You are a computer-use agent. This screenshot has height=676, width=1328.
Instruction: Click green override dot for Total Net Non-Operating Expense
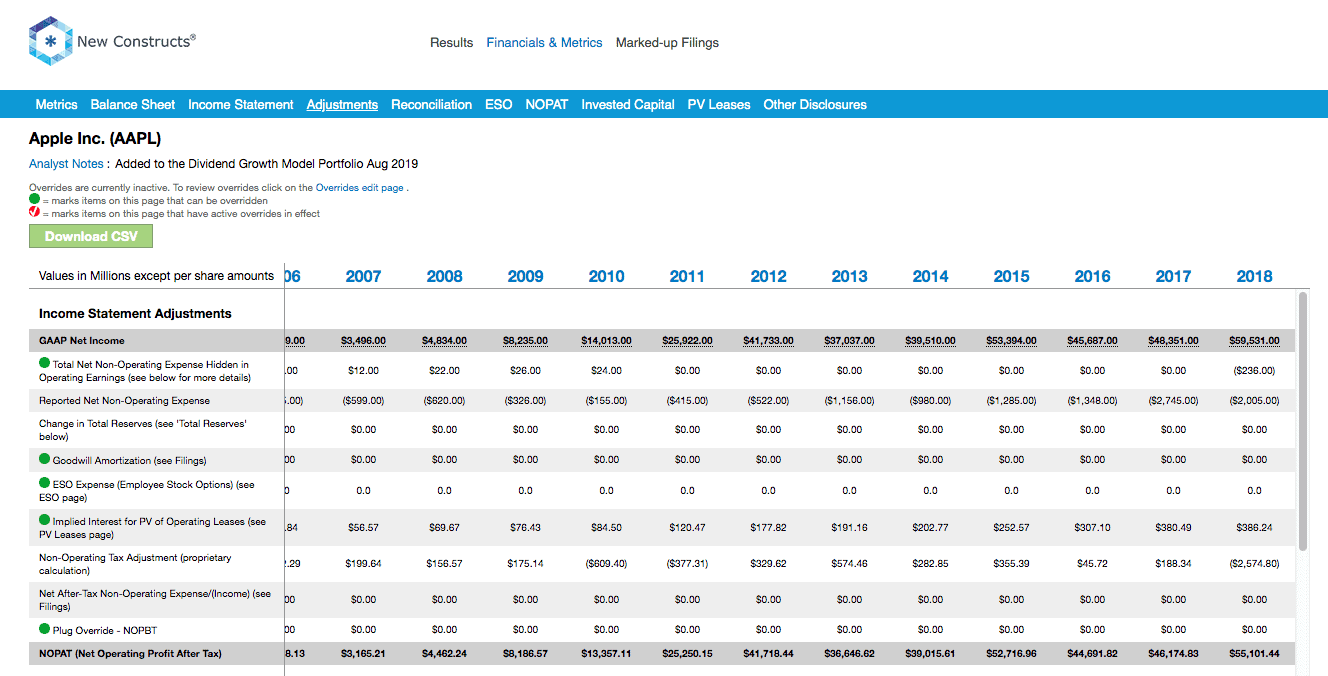pyautogui.click(x=45, y=364)
